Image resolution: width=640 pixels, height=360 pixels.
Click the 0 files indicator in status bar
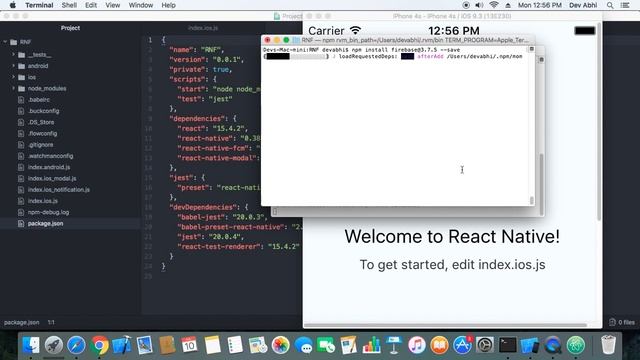point(622,322)
